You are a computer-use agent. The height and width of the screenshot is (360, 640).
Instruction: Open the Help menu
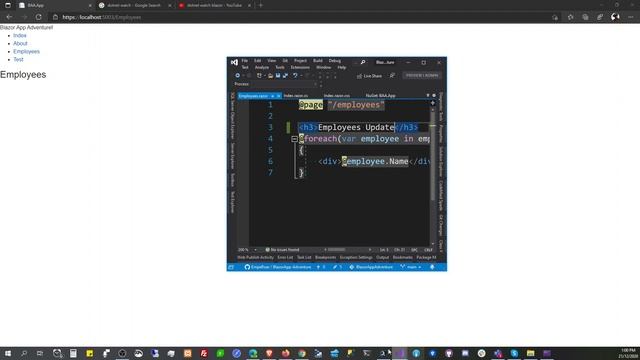point(342,67)
